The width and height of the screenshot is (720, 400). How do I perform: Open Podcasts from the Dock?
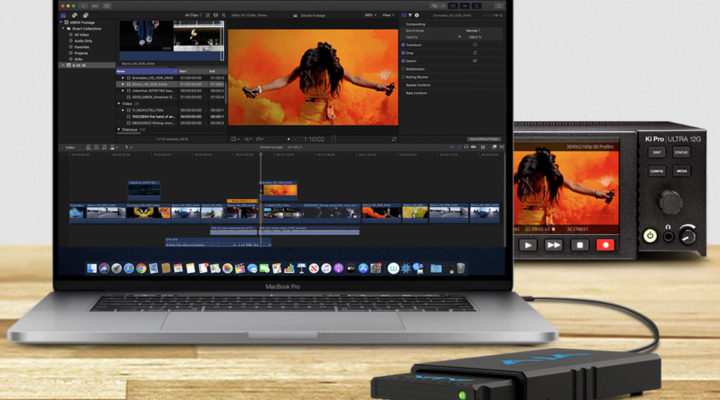(338, 268)
